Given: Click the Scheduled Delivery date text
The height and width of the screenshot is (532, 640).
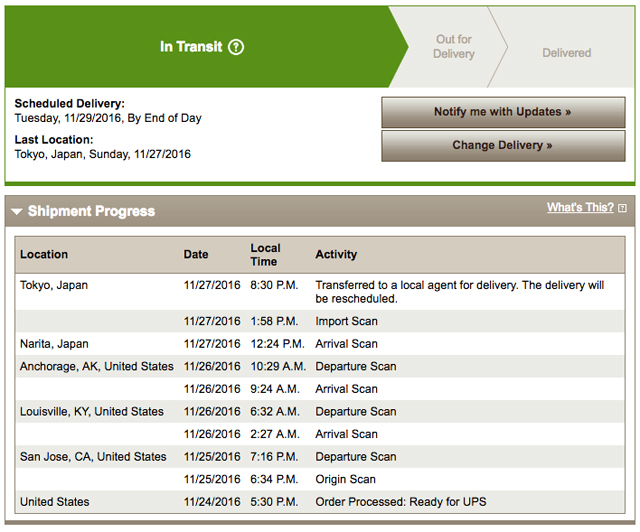Looking at the screenshot, I should tap(108, 118).
